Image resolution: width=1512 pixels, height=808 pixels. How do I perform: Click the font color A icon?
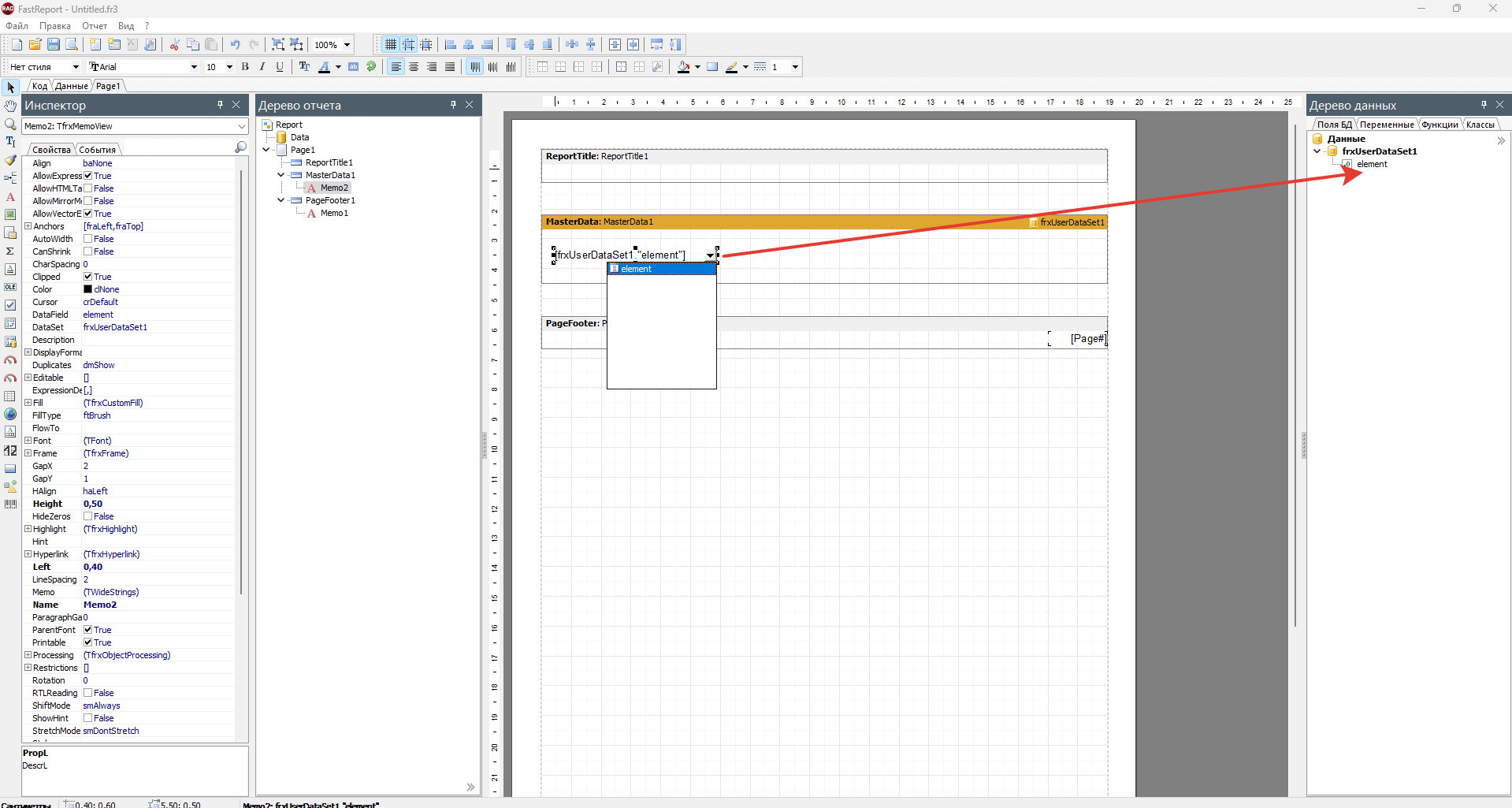tap(324, 67)
